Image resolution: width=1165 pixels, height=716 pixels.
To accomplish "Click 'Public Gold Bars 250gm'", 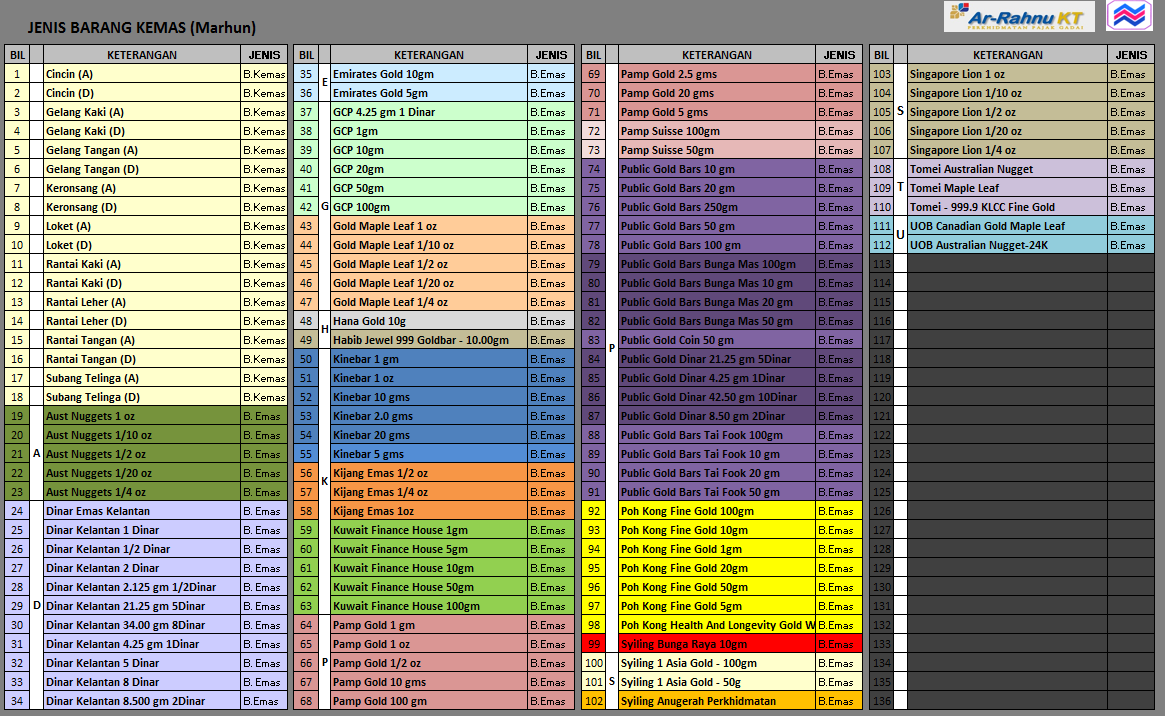I will tap(716, 207).
